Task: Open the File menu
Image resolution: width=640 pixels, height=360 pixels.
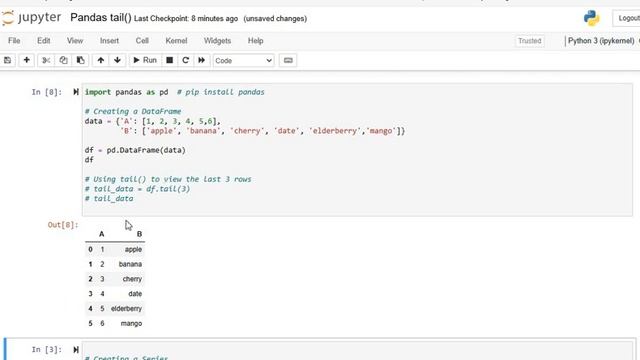Action: (x=14, y=41)
